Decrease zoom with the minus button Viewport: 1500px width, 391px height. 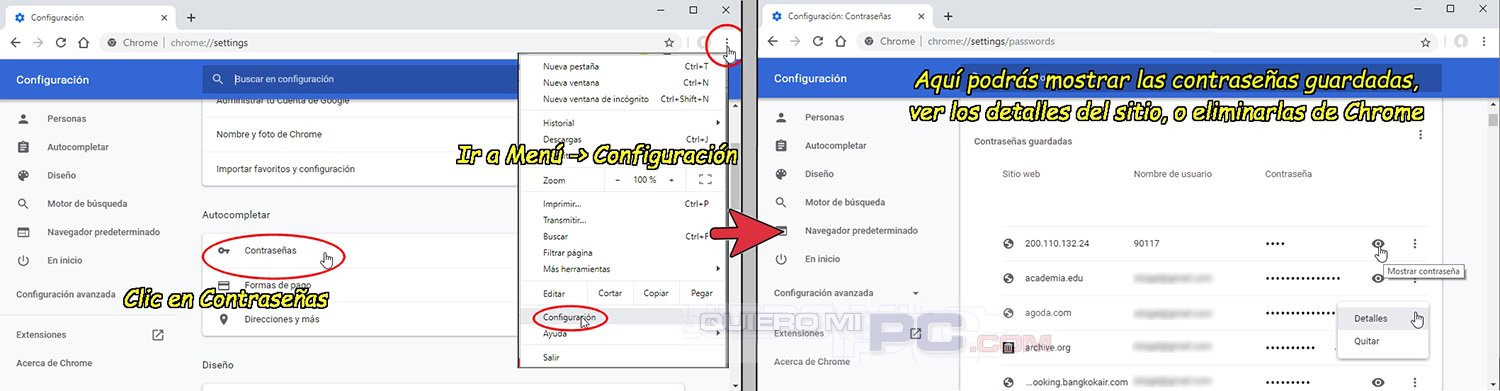[x=617, y=180]
